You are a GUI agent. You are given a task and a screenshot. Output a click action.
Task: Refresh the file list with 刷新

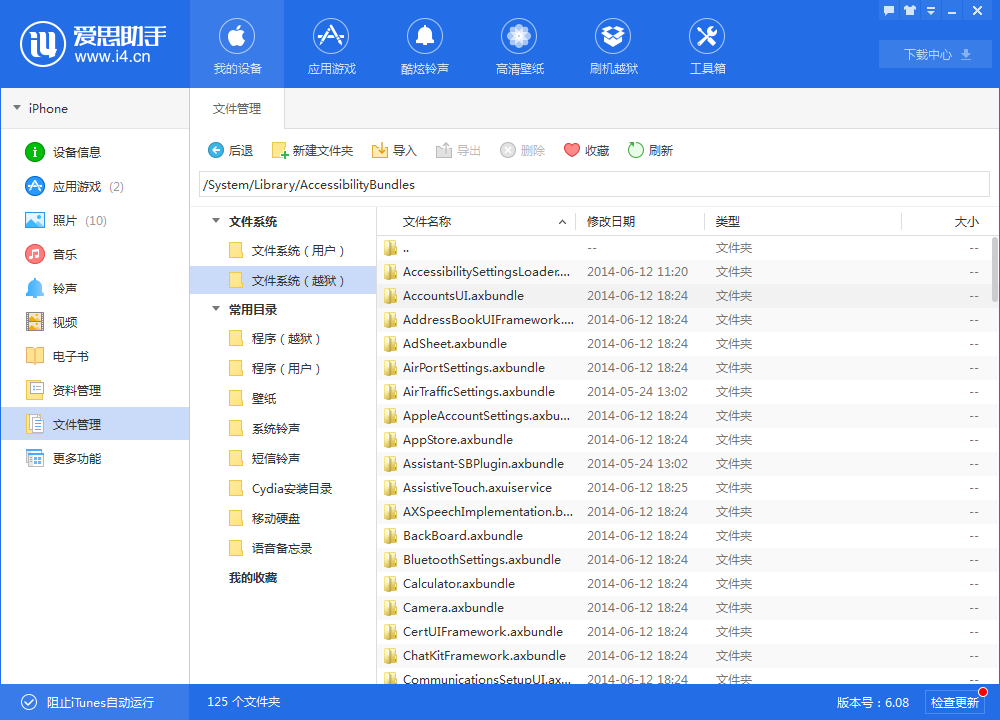point(650,150)
